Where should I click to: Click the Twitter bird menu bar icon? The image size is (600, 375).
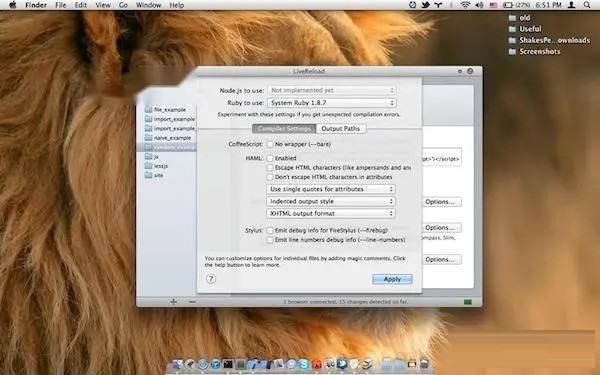(x=426, y=5)
